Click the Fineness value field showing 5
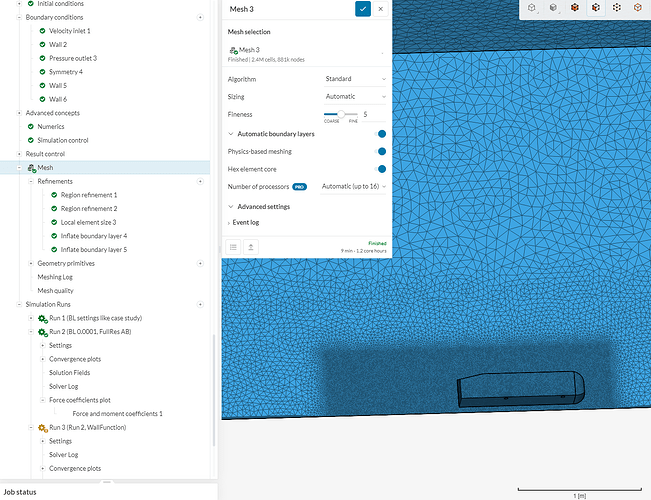651x500 pixels. (374, 114)
